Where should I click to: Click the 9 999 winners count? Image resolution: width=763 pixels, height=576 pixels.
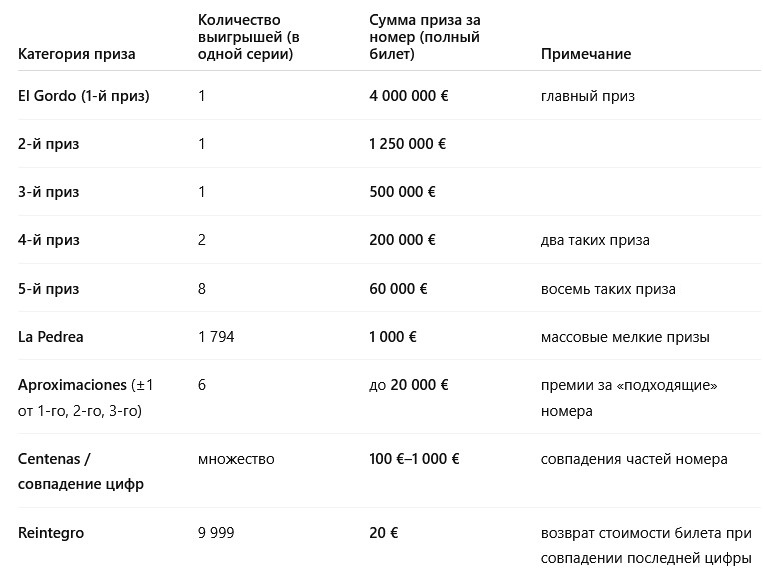216,533
